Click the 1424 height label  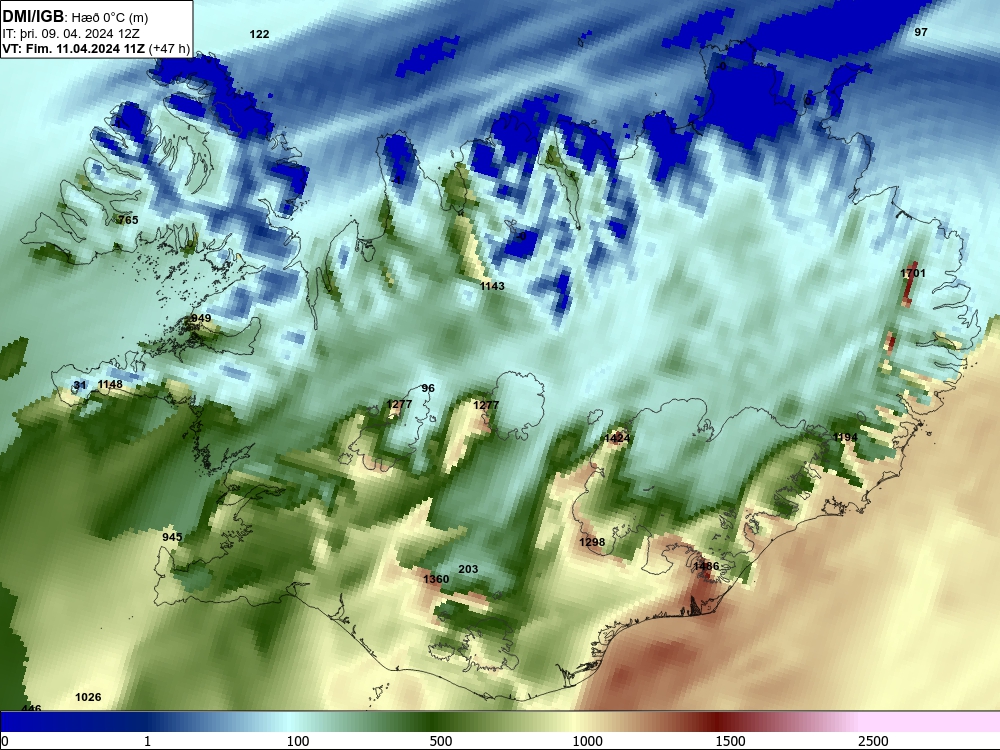(617, 438)
